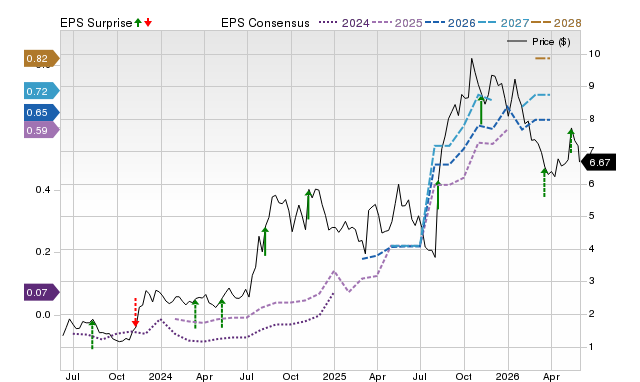This screenshot has height=382, width=640.
Task: Click the green up arrow in the EPS Surprise legend
Action: point(138,22)
